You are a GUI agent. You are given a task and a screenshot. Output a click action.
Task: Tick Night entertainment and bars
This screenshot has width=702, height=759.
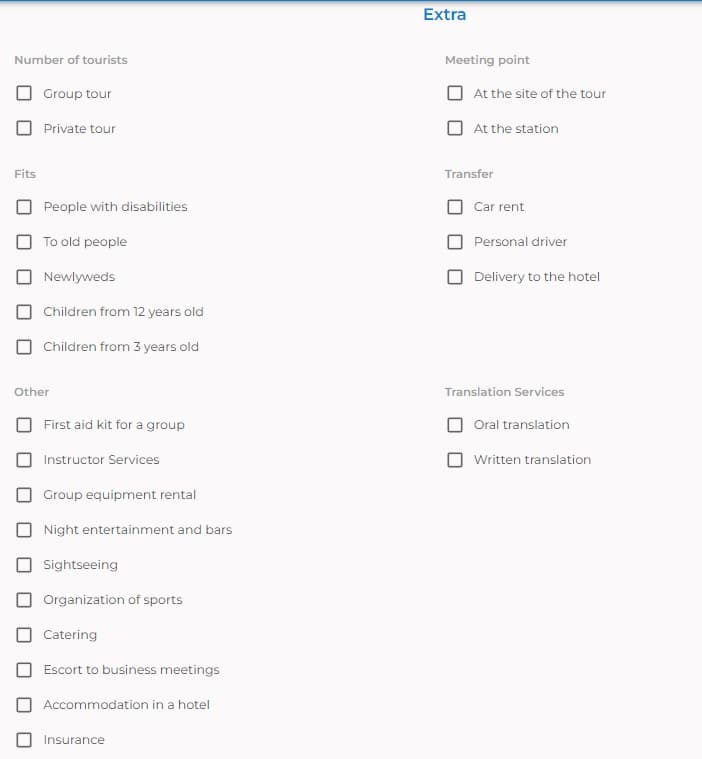point(24,530)
